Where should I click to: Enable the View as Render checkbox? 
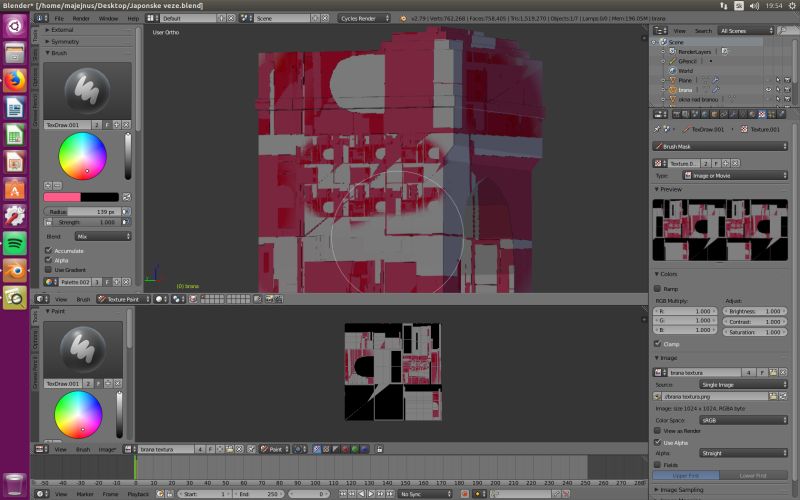pos(658,431)
